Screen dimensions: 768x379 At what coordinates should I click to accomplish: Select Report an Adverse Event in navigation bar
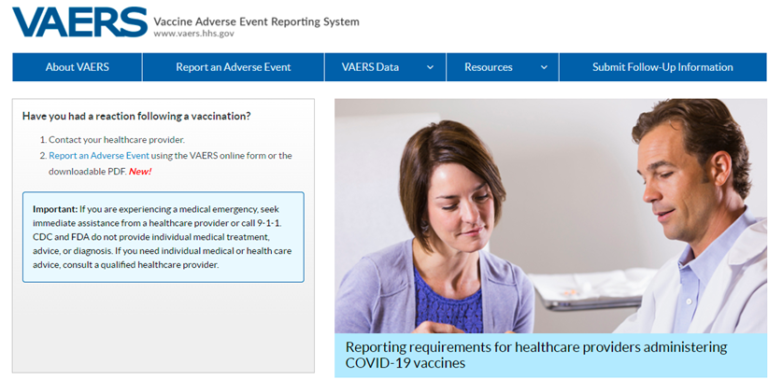[233, 67]
